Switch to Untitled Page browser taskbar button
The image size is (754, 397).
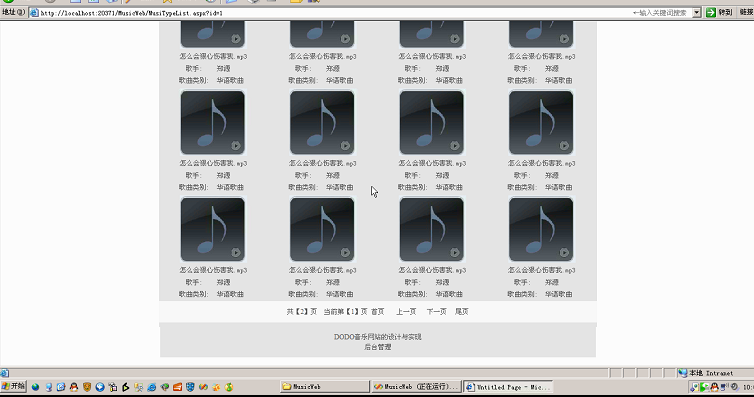click(x=509, y=386)
